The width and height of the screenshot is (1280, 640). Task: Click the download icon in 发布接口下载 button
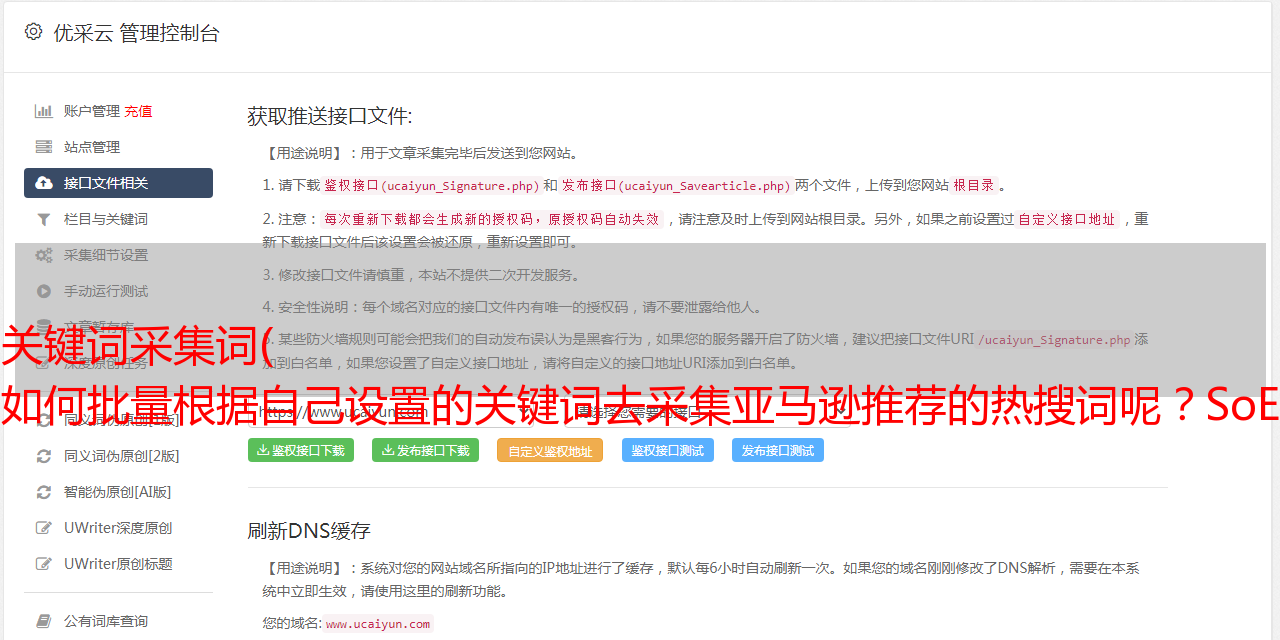pyautogui.click(x=388, y=451)
